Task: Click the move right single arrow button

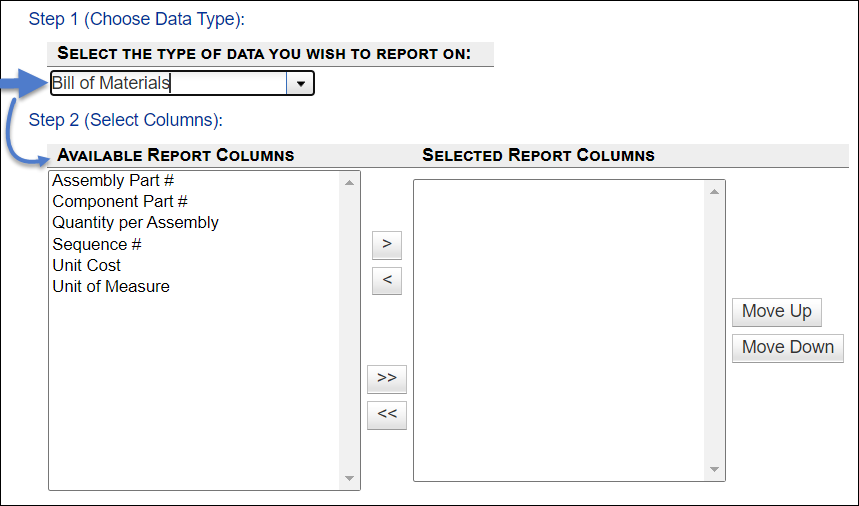Action: tap(386, 244)
